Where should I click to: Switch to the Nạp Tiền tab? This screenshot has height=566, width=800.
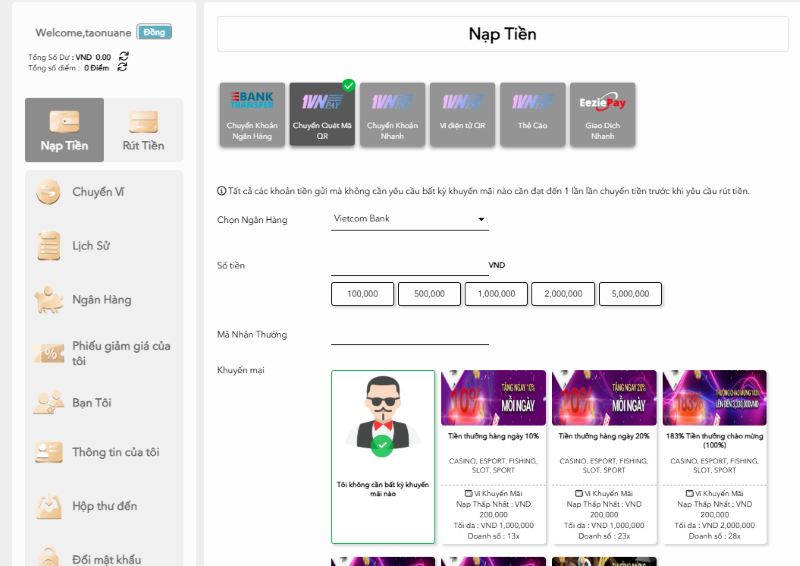tap(64, 130)
